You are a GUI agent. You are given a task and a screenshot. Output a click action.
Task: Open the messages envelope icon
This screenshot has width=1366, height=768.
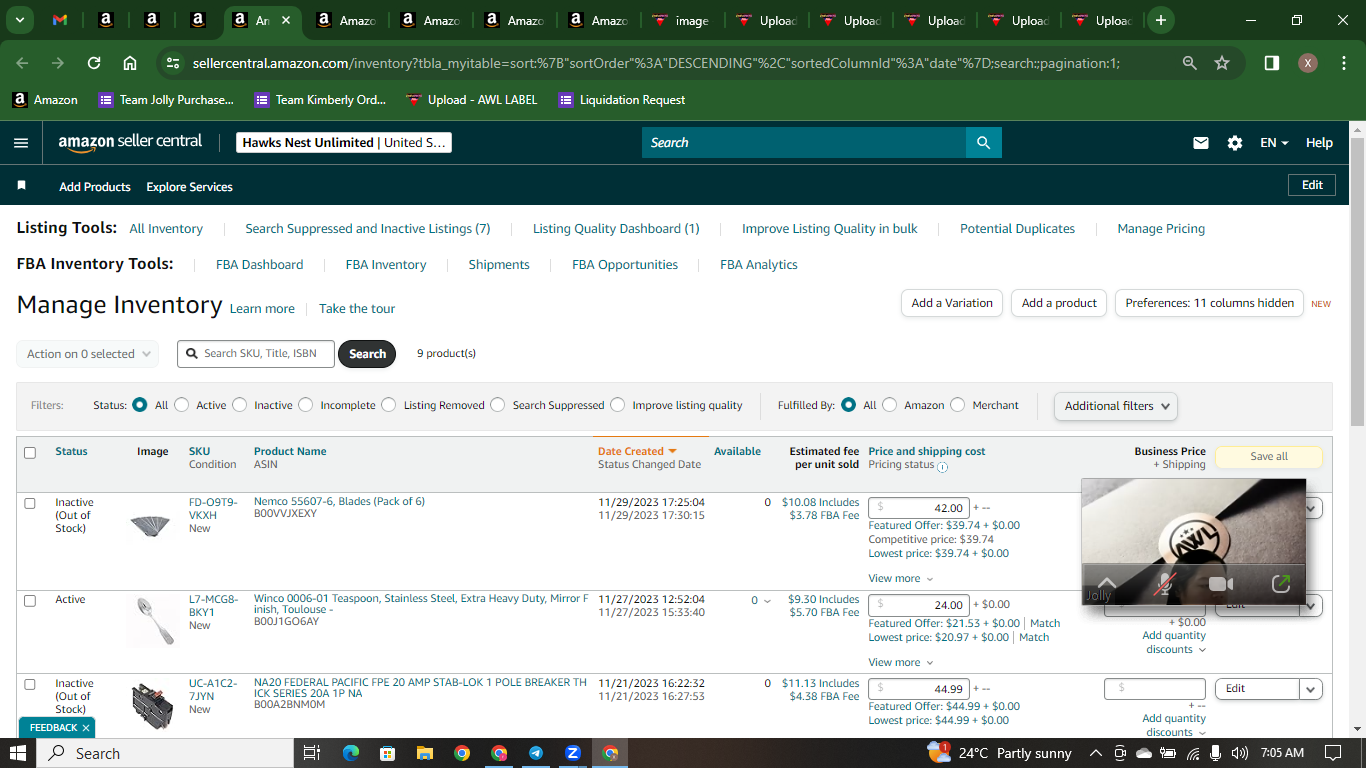pyautogui.click(x=1201, y=143)
